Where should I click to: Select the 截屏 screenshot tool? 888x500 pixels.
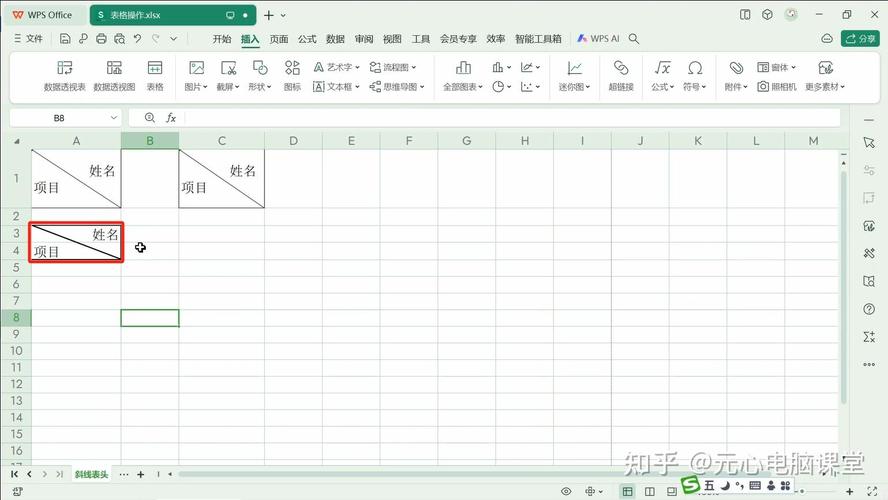point(228,76)
